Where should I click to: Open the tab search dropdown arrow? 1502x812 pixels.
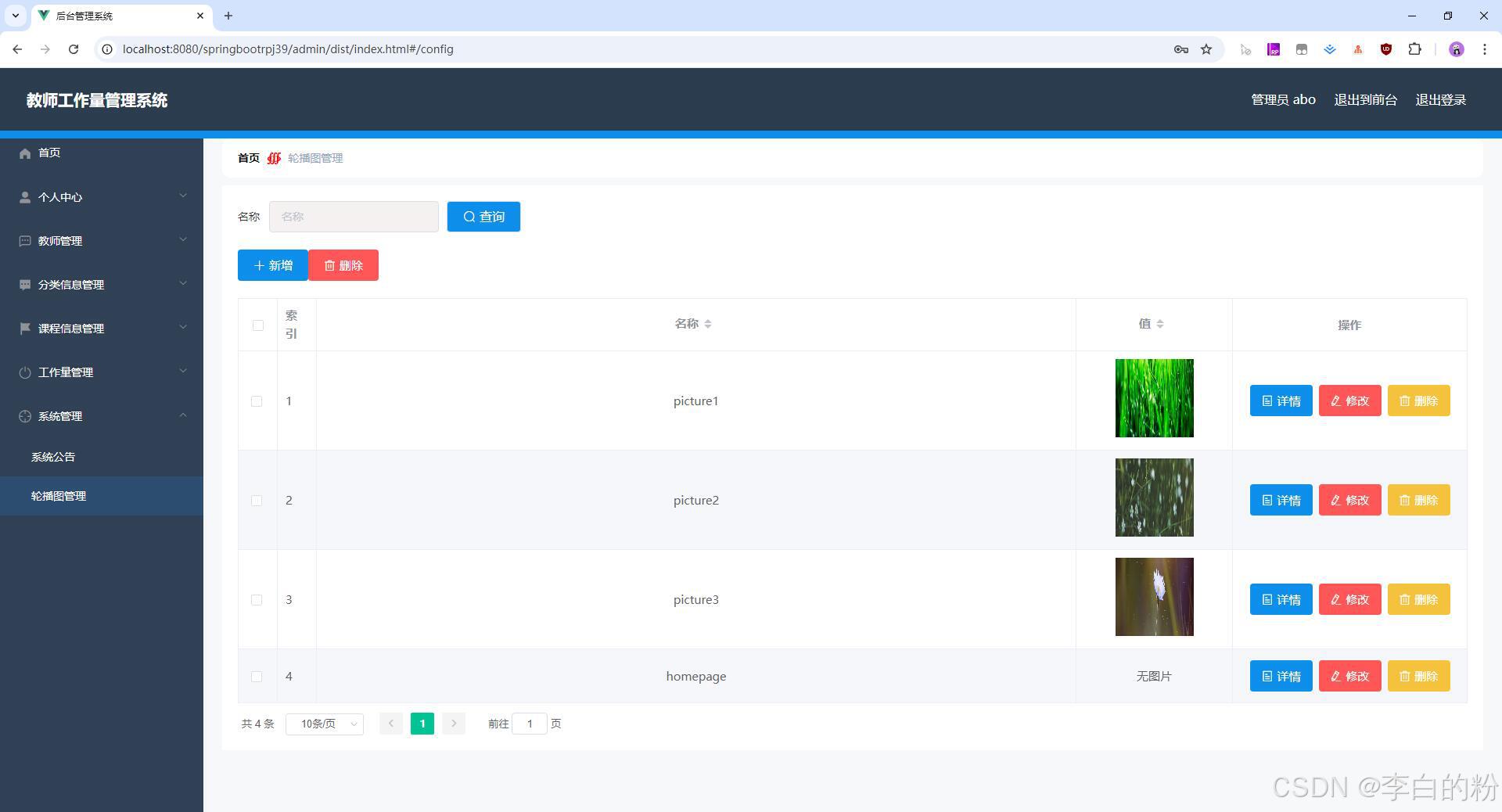click(x=15, y=16)
